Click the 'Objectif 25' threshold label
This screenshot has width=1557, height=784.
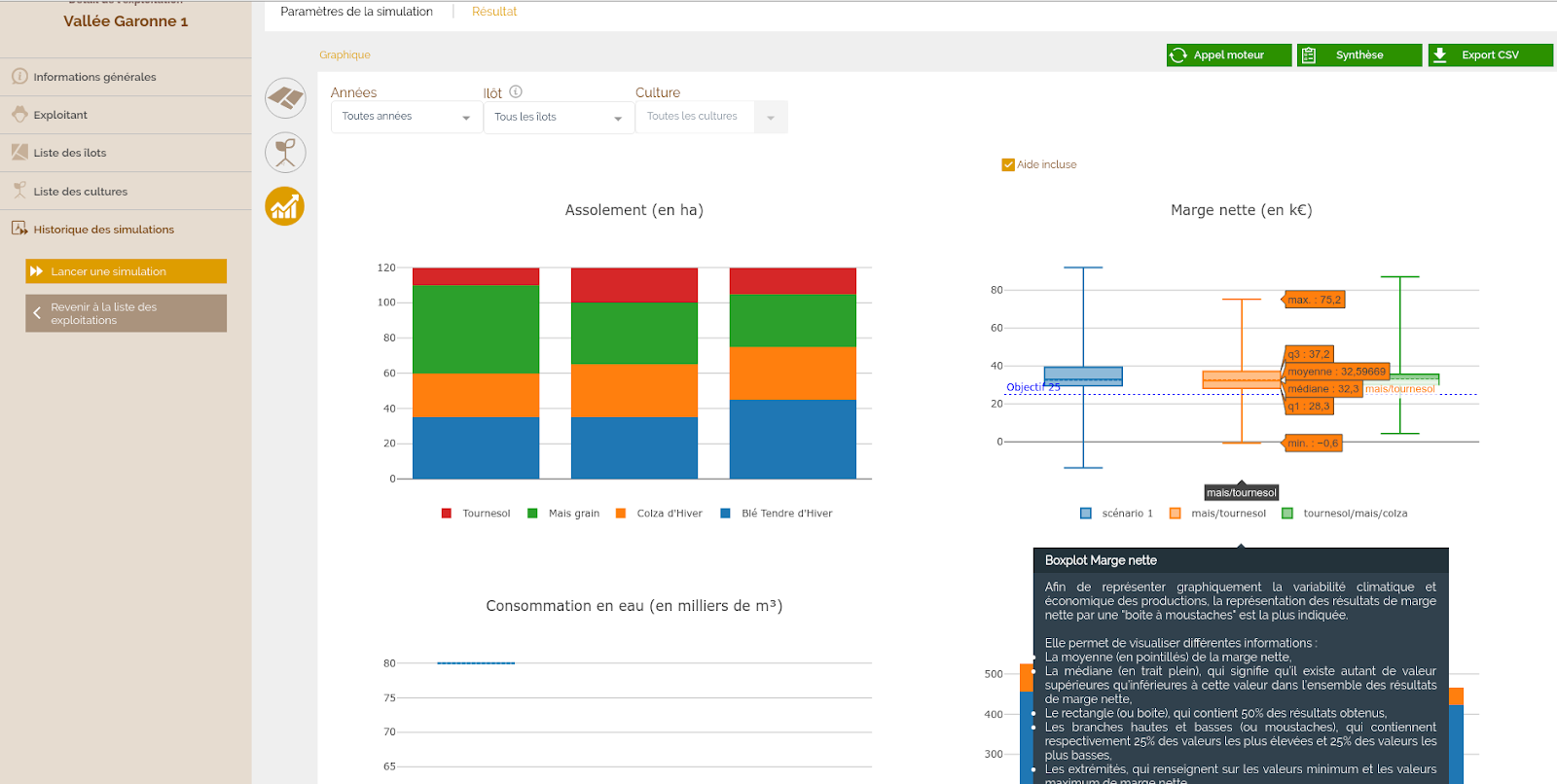click(x=1032, y=387)
